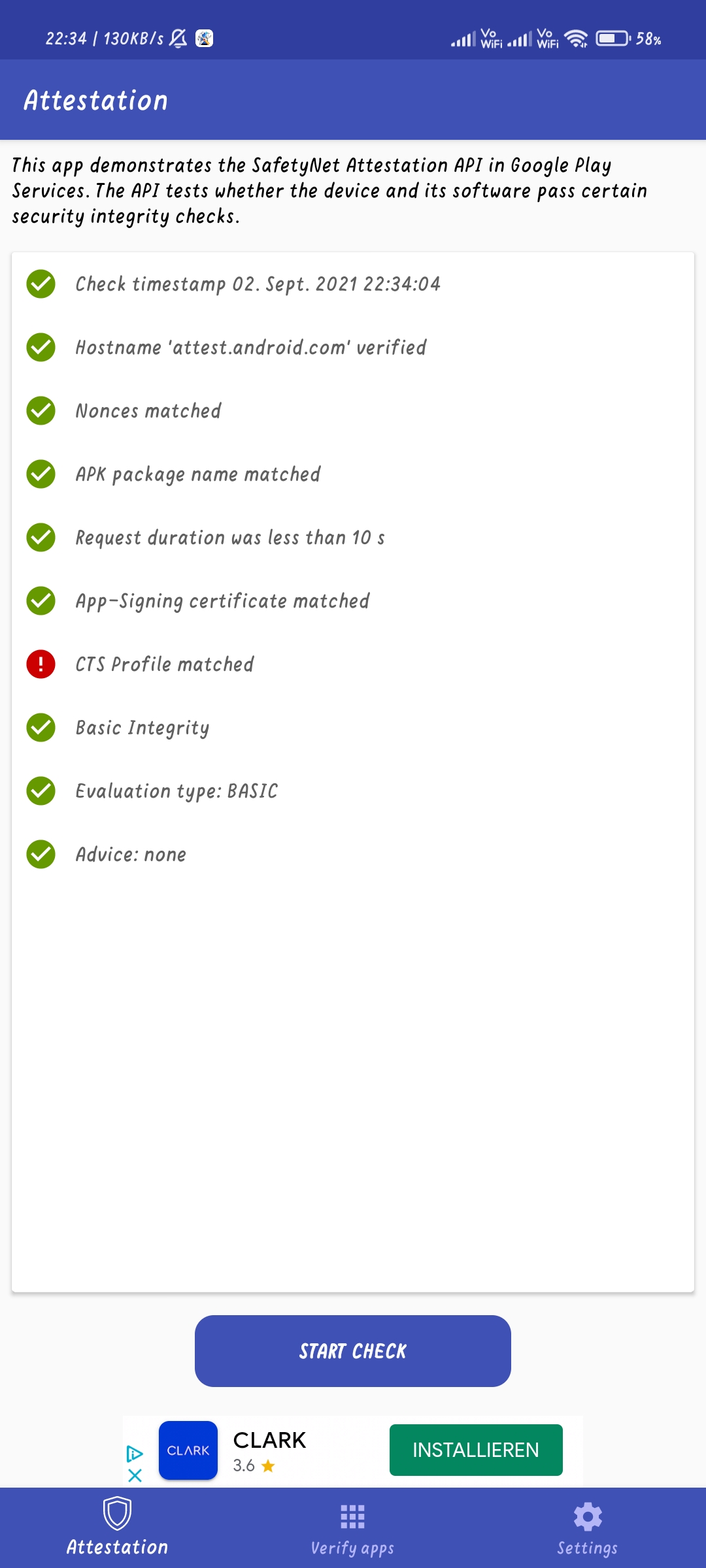
Task: Tap the CLARK app logo in ad
Action: coord(188,1450)
